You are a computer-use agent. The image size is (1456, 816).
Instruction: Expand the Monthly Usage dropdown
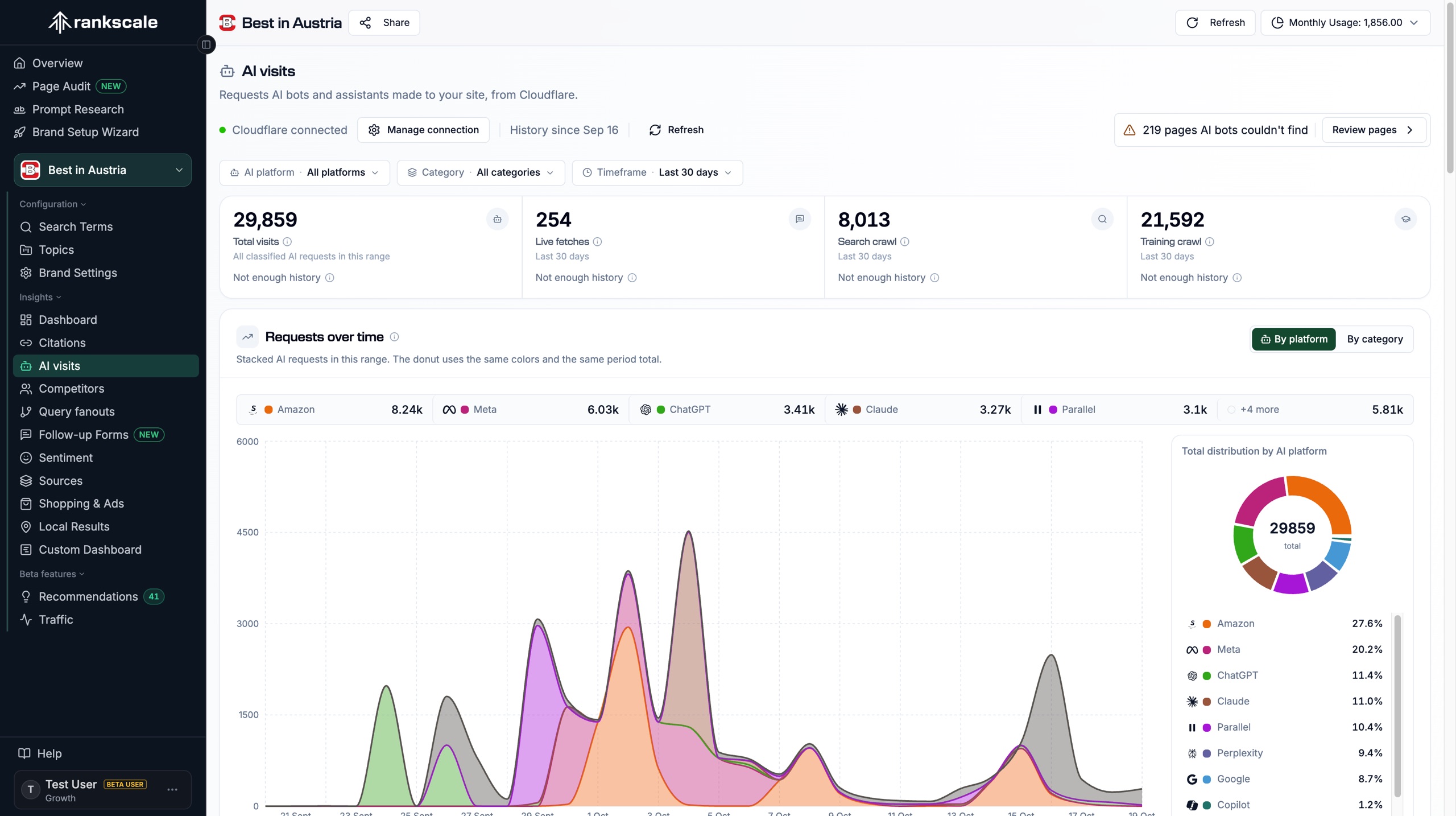(x=1345, y=23)
